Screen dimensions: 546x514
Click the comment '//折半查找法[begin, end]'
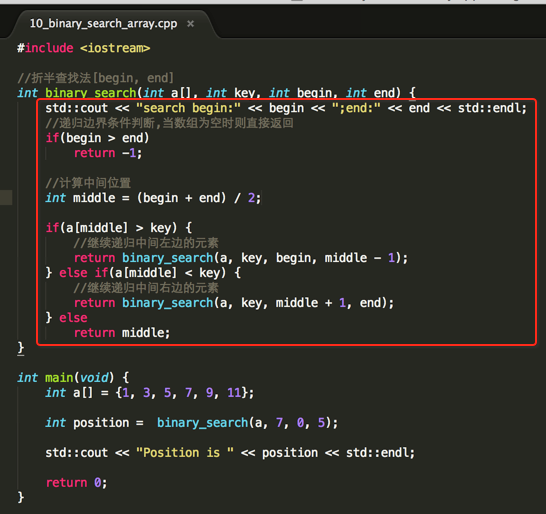95,78
